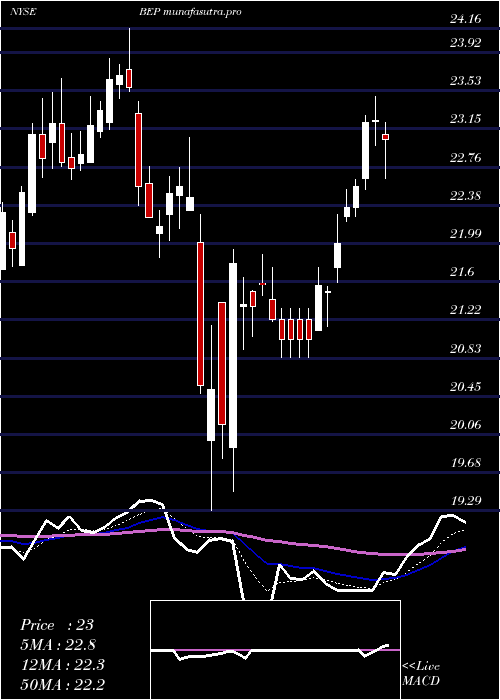This screenshot has width=500, height=700.
Task: Click the tall white candle rising to 21.8
Action: (233, 355)
